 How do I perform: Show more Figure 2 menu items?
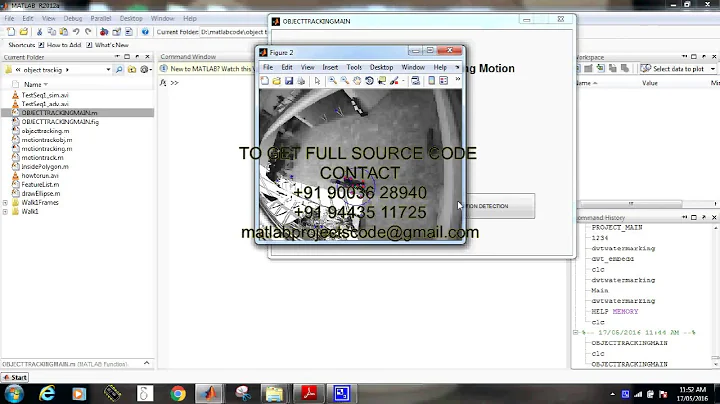coord(457,67)
